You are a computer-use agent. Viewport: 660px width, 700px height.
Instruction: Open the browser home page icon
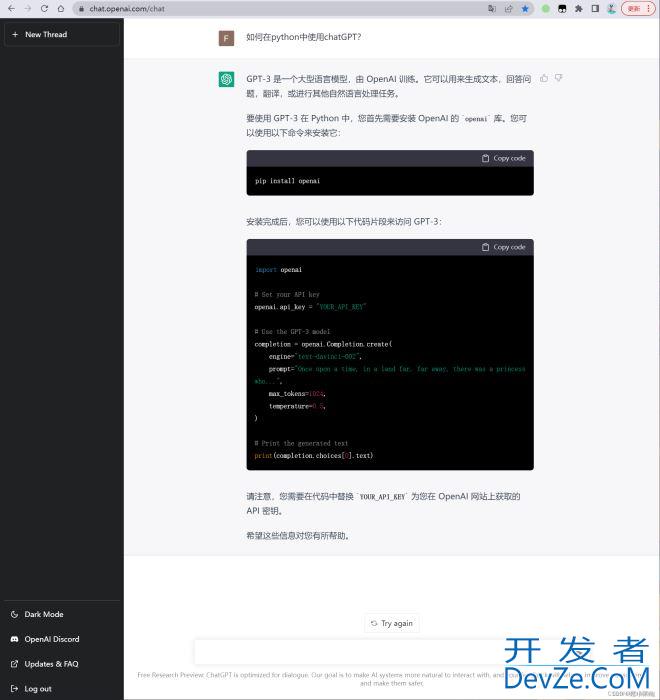61,8
